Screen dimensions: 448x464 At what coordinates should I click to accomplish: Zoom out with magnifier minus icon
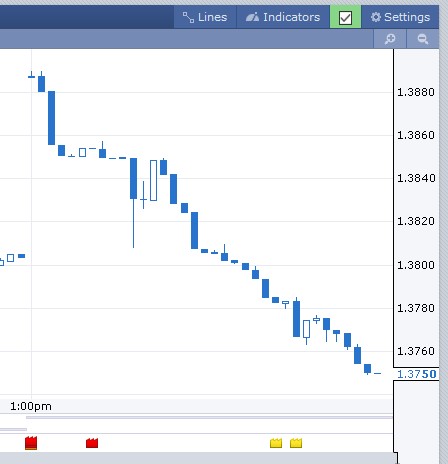click(x=423, y=39)
